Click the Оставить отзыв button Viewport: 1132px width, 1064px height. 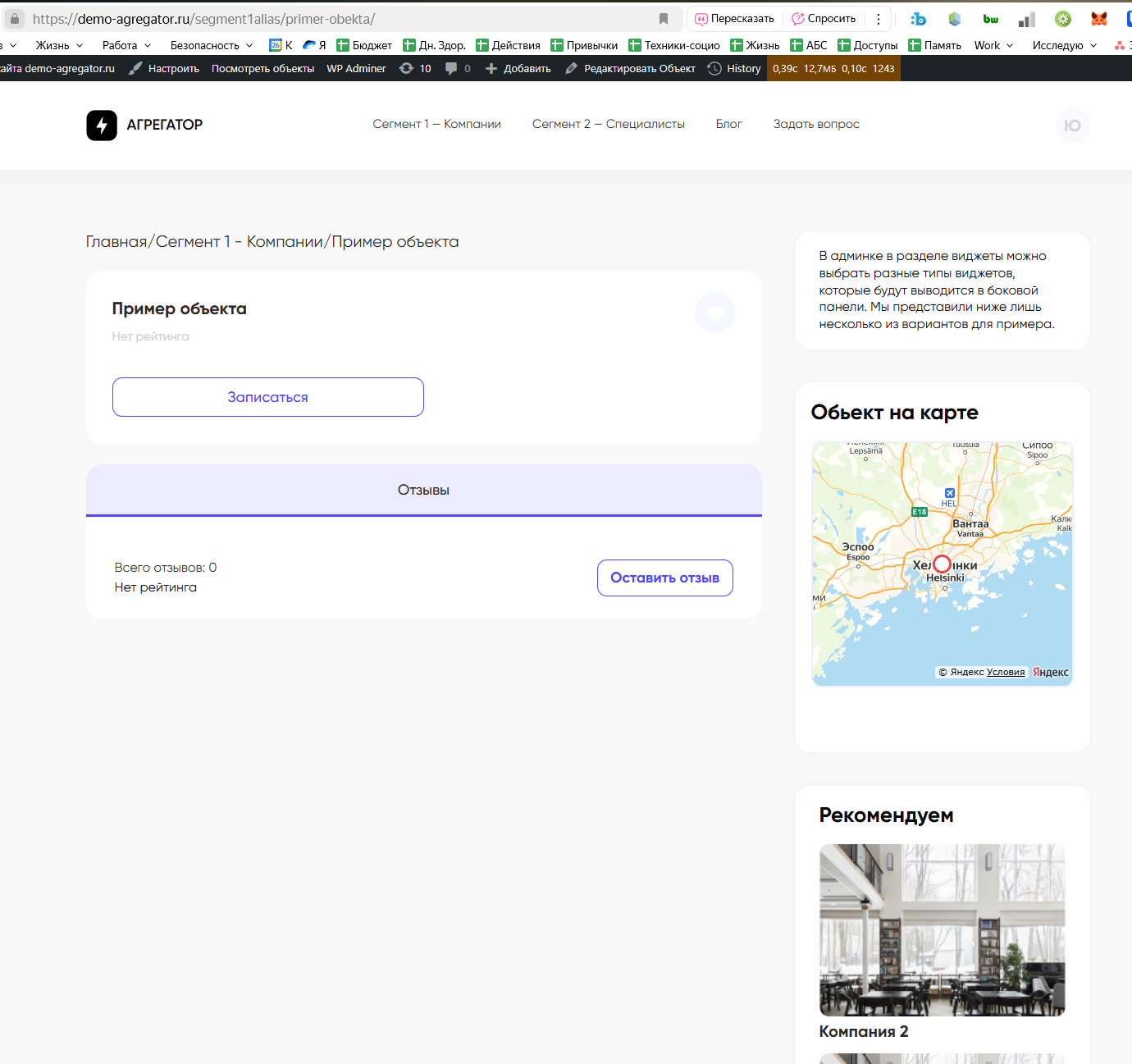665,578
